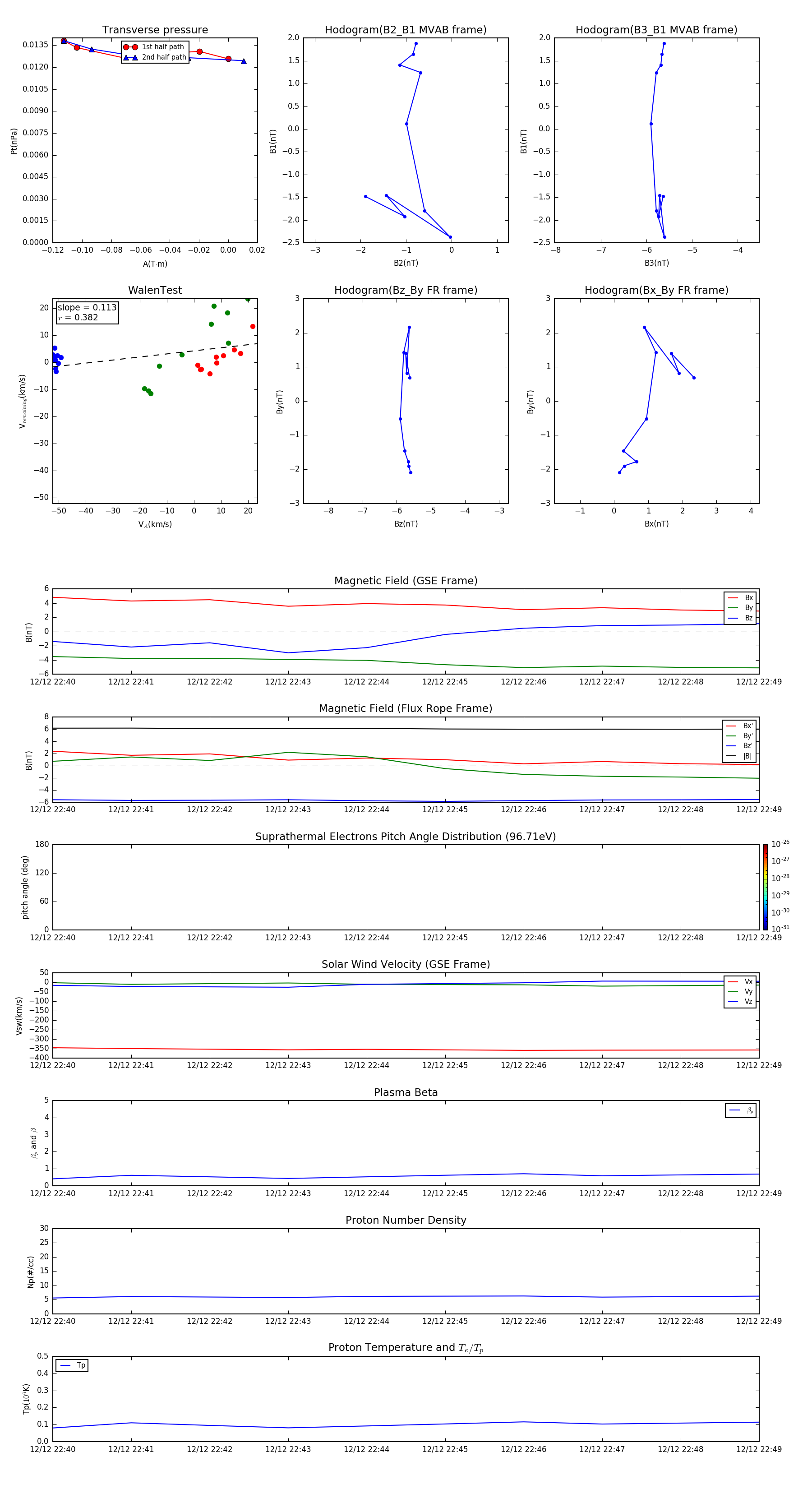The height and width of the screenshot is (1489, 812).
Task: Select the 'Plasma Beta' plot title
Action: [406, 1093]
